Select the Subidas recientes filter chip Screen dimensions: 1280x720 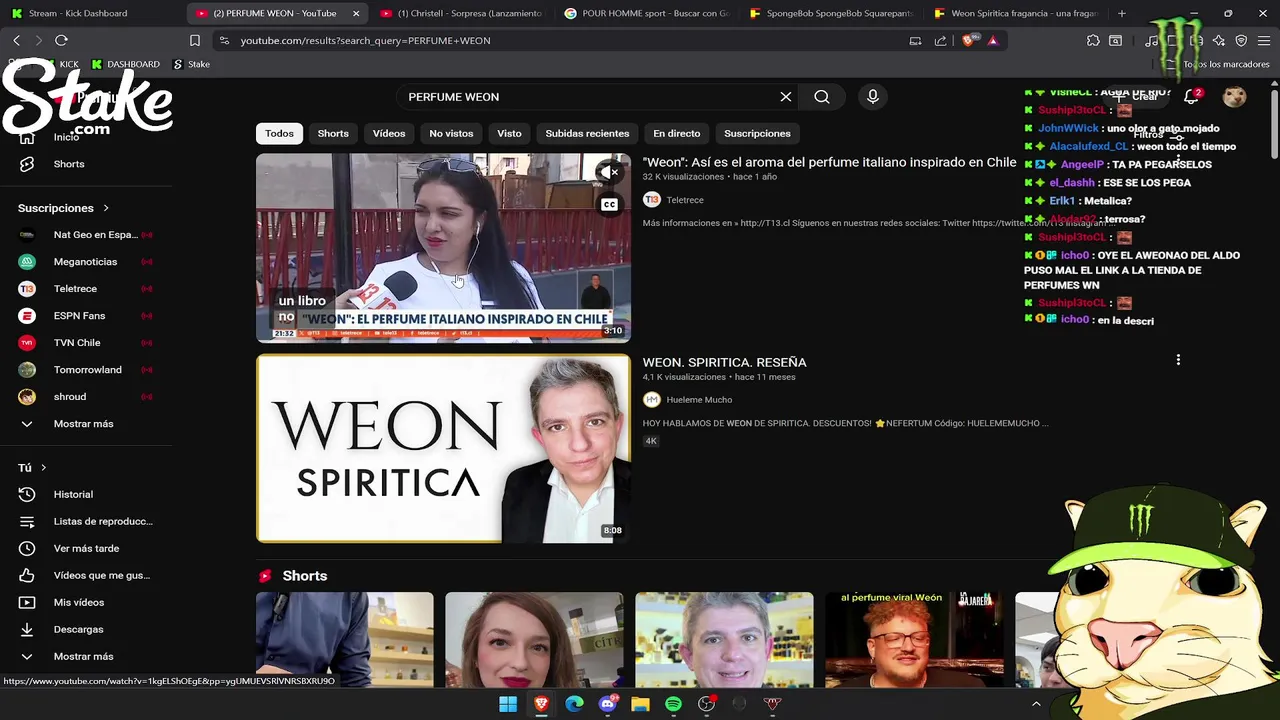click(587, 133)
